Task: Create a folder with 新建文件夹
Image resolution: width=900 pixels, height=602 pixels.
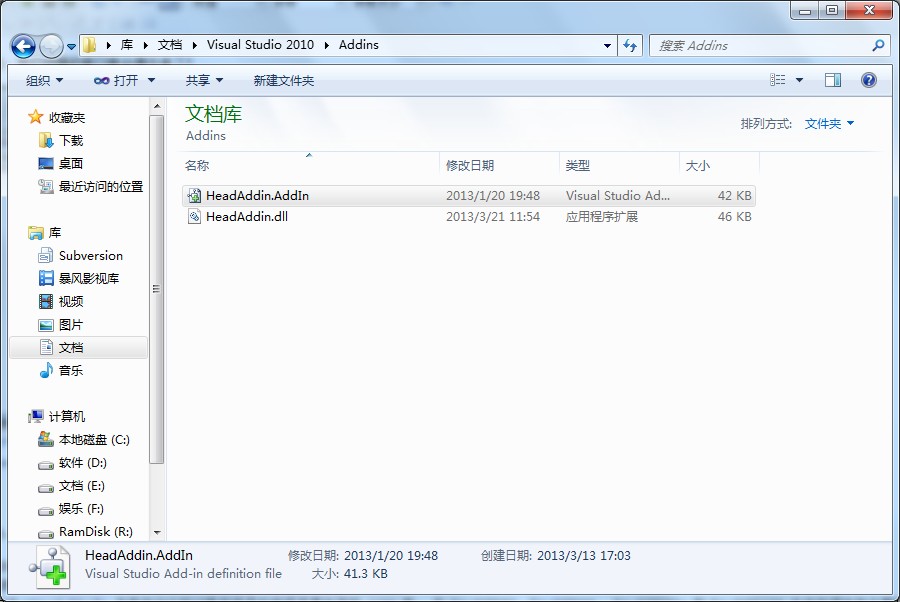Action: pos(284,80)
